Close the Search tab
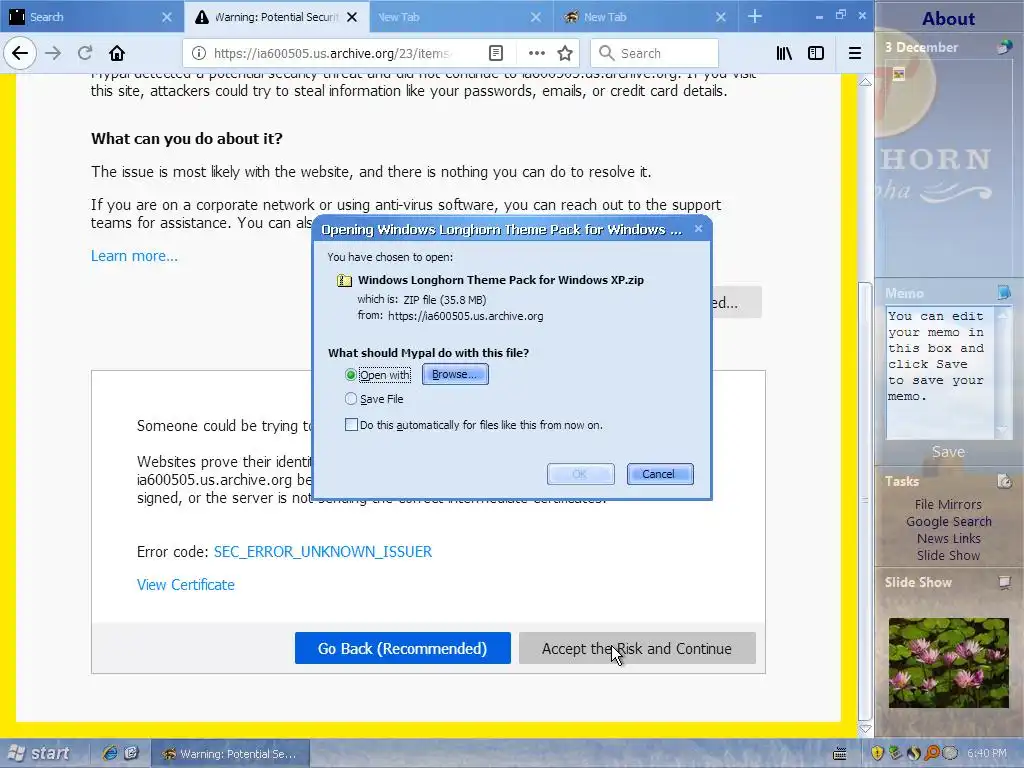Screen dimensions: 1024x768 (167, 17)
